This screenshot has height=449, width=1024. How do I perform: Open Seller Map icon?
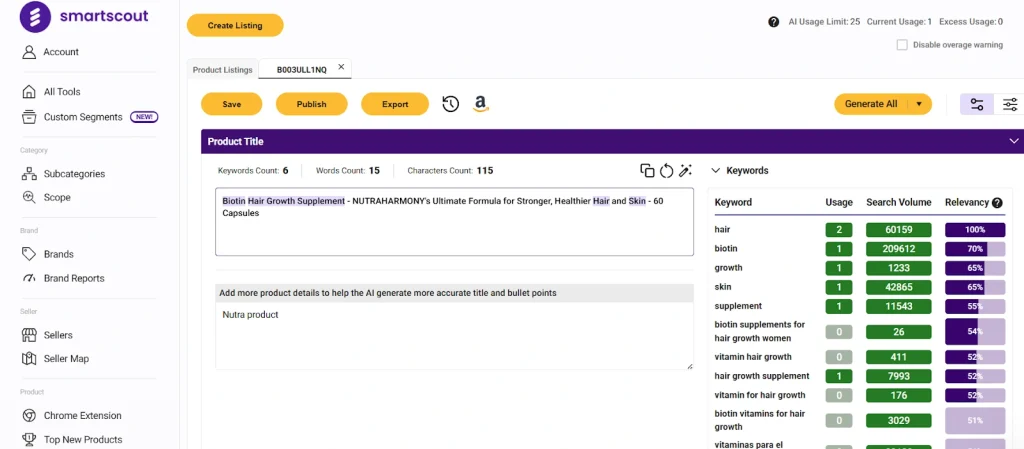click(x=29, y=358)
